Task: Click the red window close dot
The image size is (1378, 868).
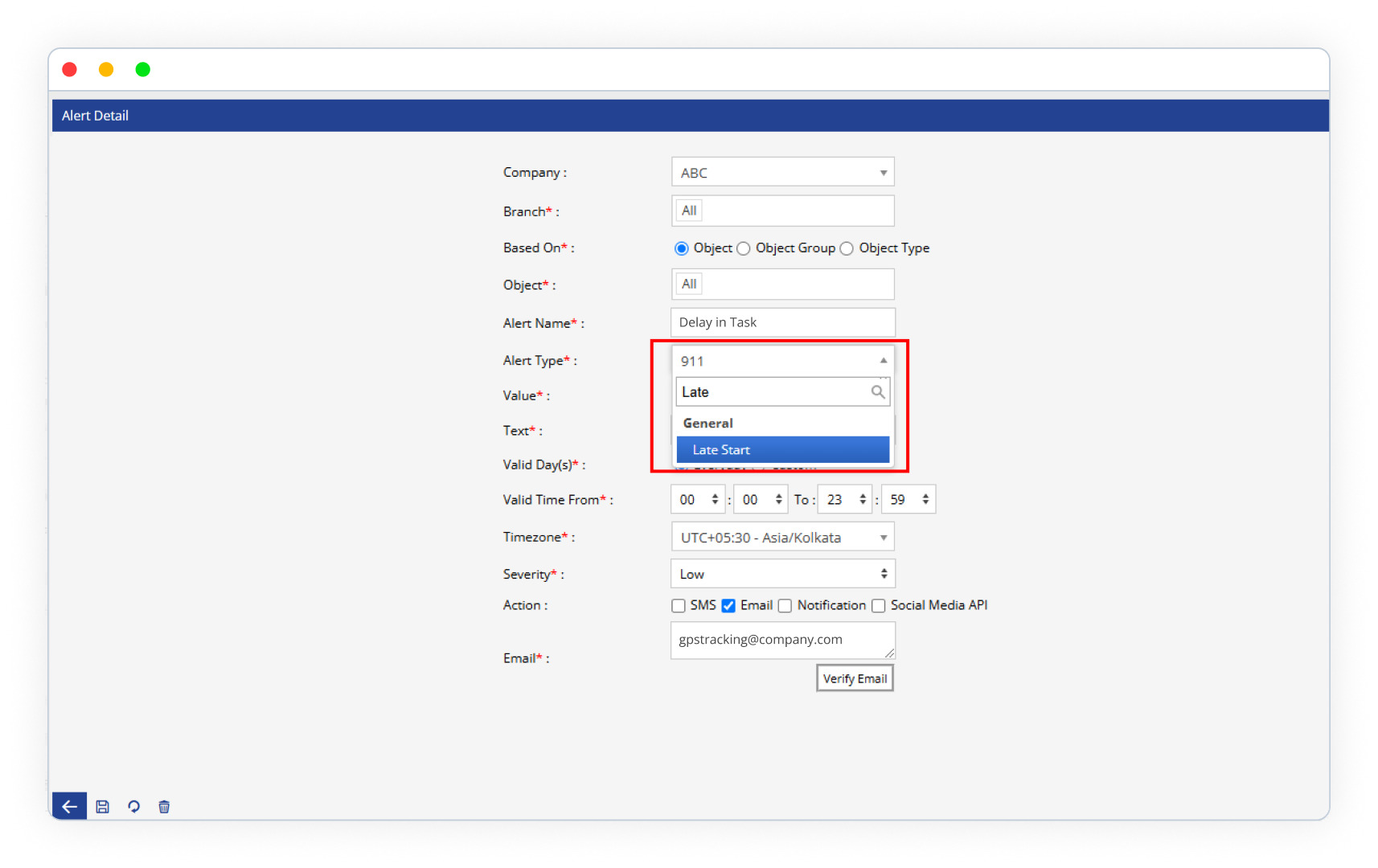Action: [x=70, y=70]
